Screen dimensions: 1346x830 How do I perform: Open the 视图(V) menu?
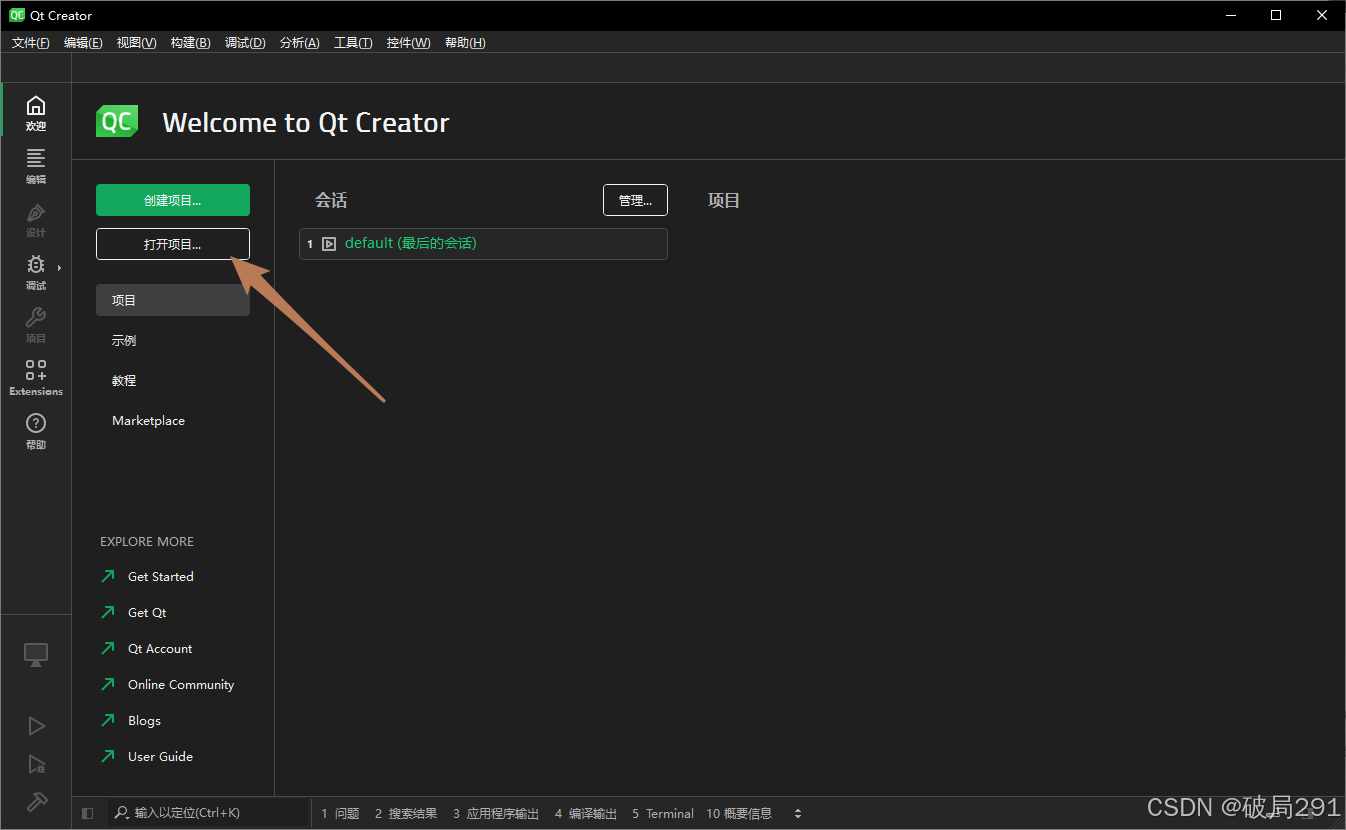(136, 43)
